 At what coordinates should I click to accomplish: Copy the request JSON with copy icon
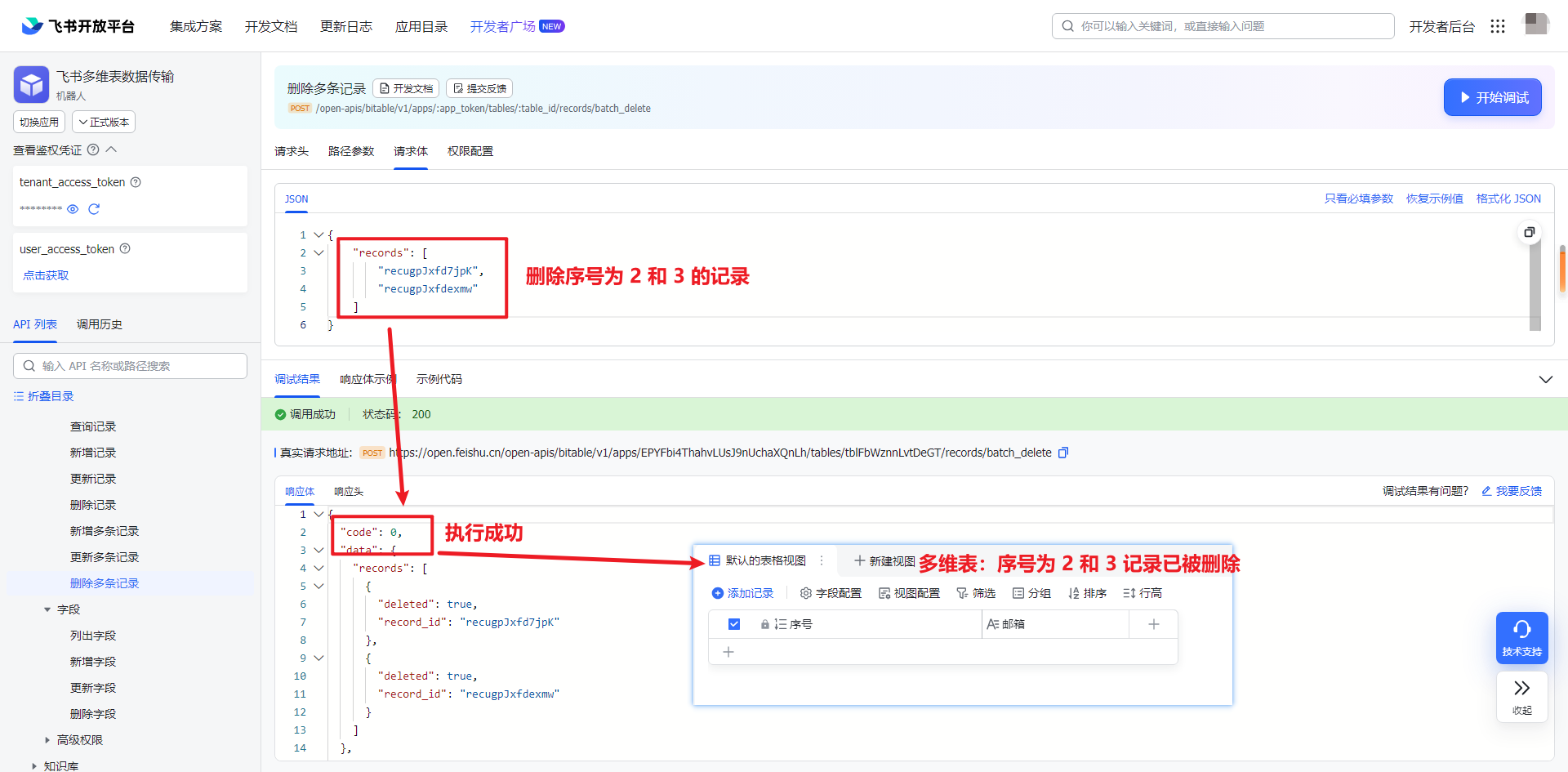click(1530, 232)
